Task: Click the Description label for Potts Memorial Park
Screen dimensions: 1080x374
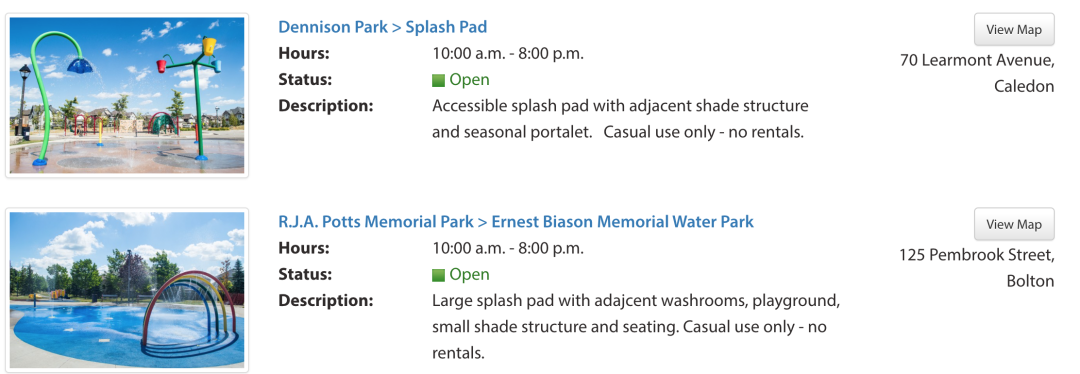Action: [326, 301]
